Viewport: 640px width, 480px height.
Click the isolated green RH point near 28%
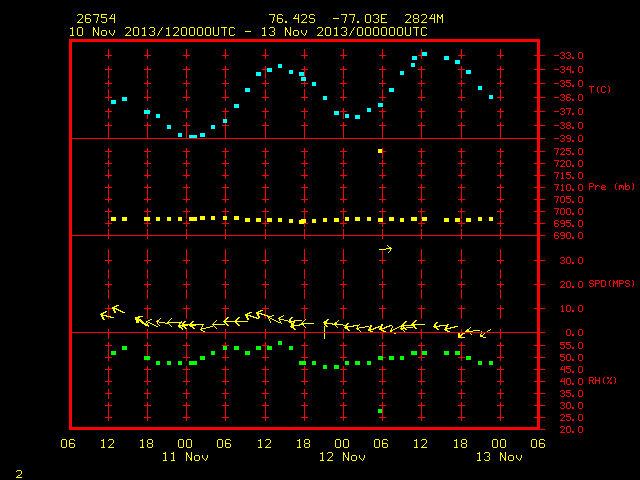(380, 411)
